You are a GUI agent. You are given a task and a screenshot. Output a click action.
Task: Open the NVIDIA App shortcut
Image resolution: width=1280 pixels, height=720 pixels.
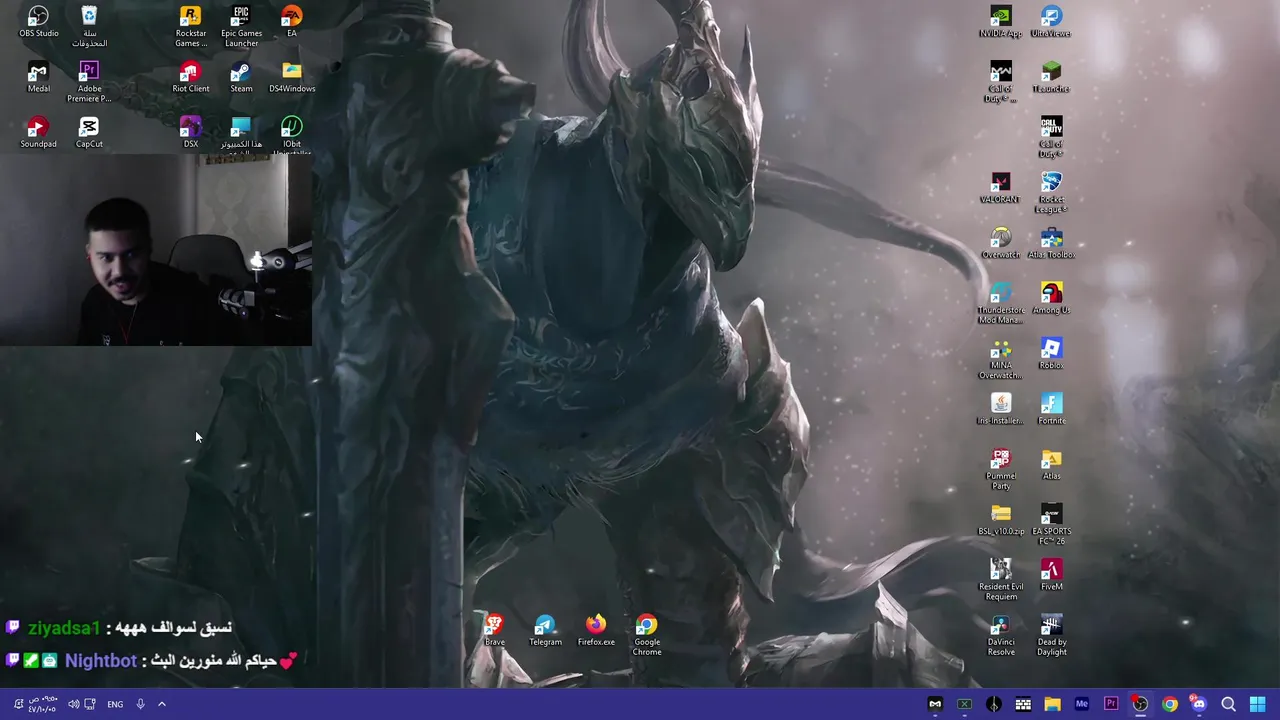(x=1000, y=22)
